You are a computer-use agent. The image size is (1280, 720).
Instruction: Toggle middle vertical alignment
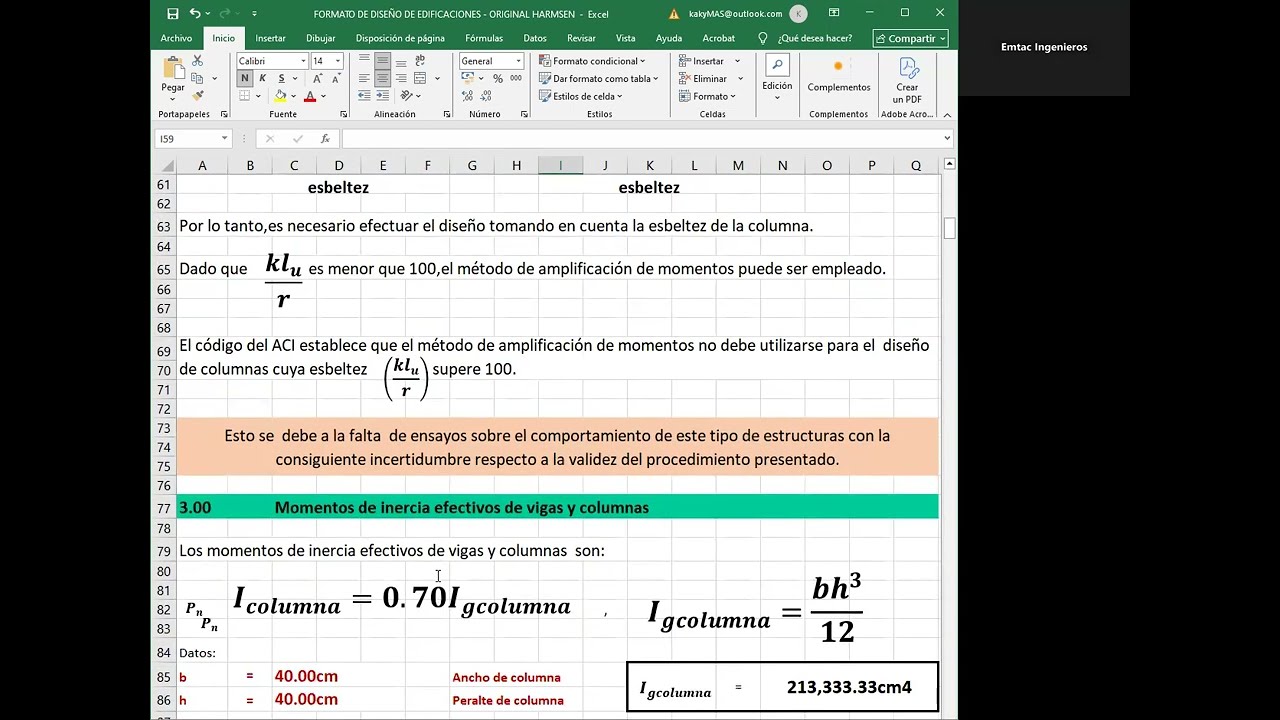381,61
